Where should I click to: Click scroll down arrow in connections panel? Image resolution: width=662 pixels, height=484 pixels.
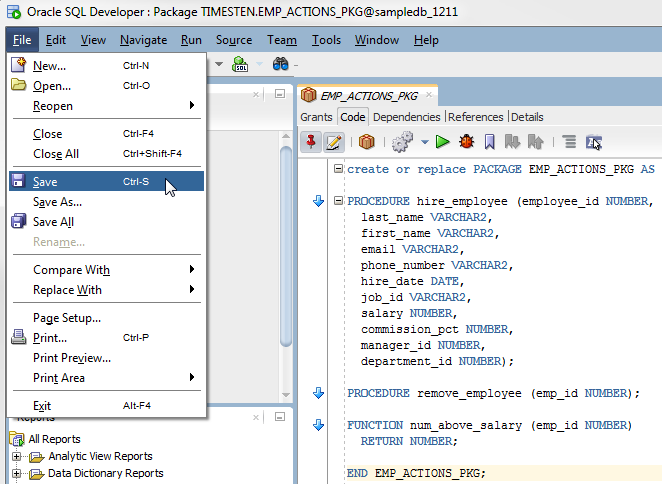[286, 395]
